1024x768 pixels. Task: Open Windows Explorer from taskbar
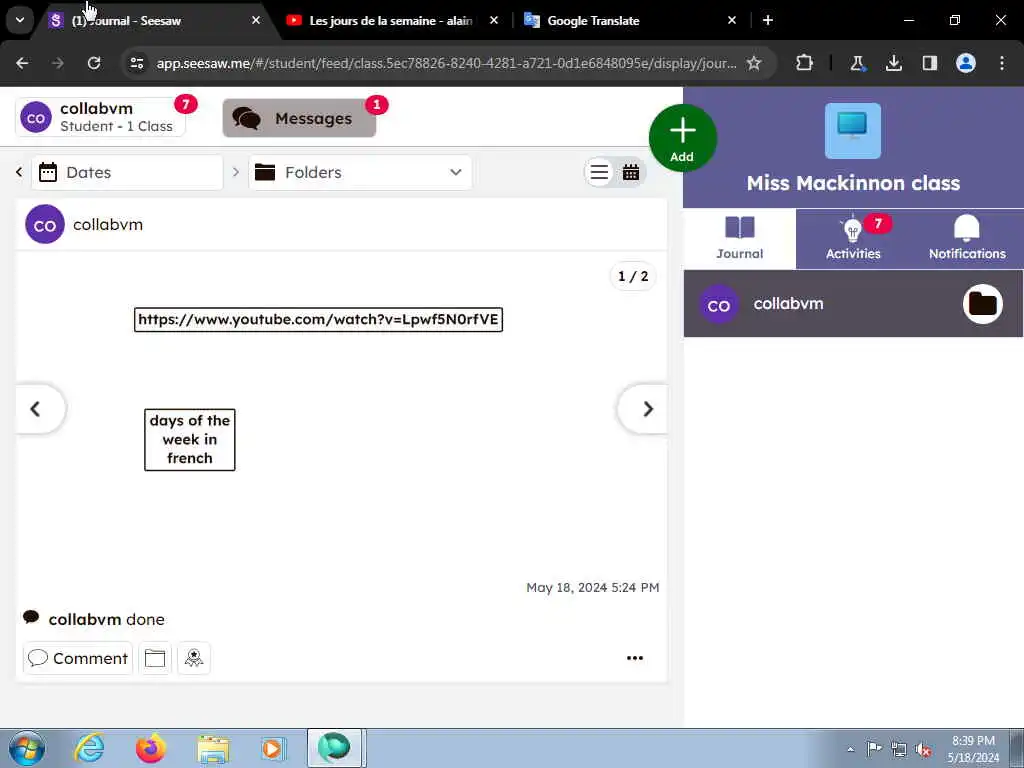coord(213,749)
